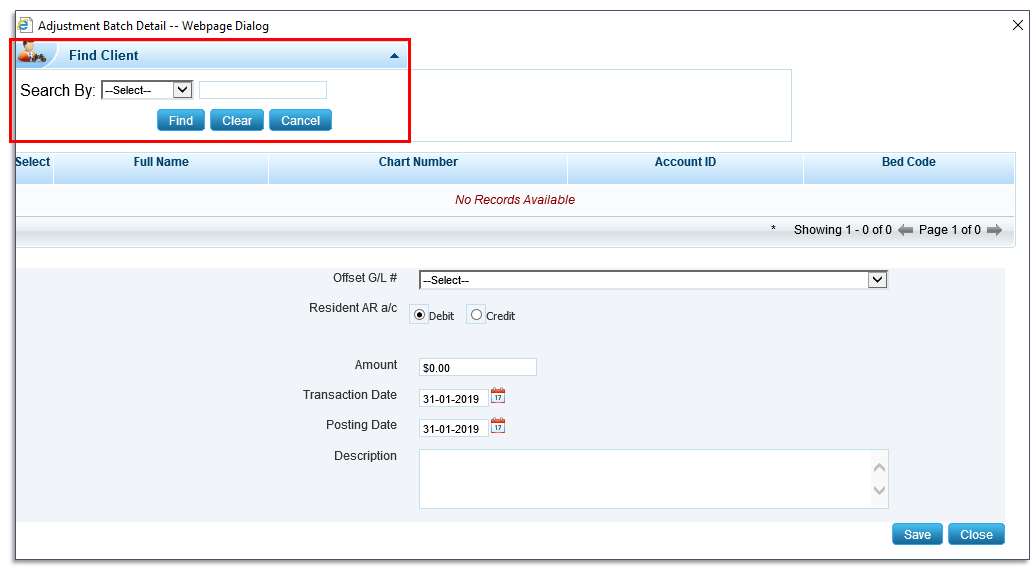Click Cancel in Find Client panel

click(300, 120)
